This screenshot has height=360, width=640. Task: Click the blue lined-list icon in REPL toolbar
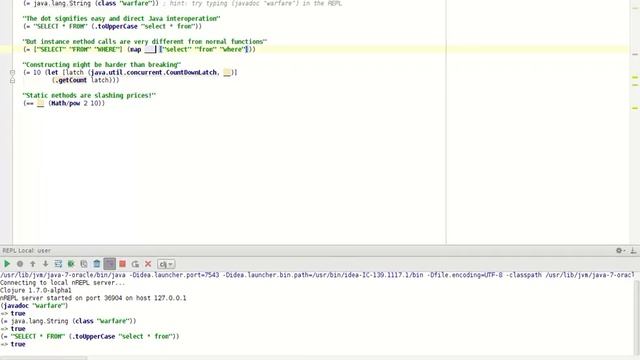58,264
